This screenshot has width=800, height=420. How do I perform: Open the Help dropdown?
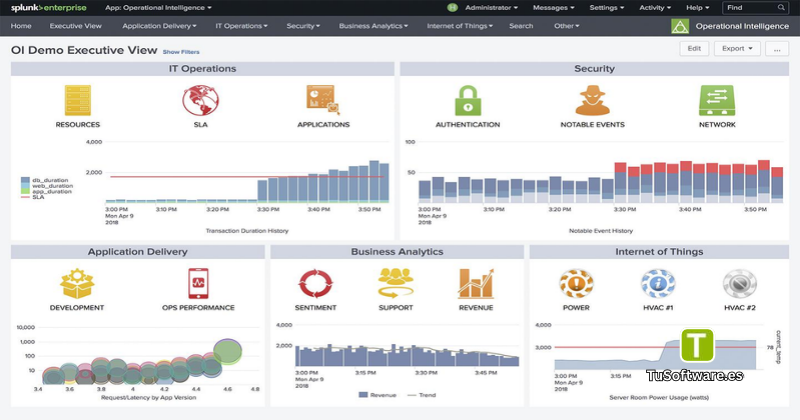pyautogui.click(x=697, y=8)
